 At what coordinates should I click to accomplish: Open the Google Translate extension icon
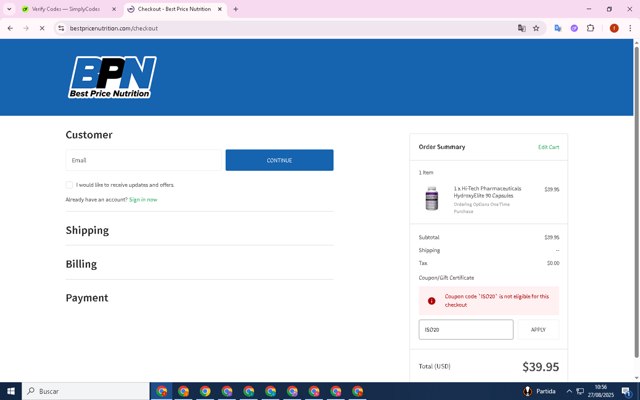point(558,28)
